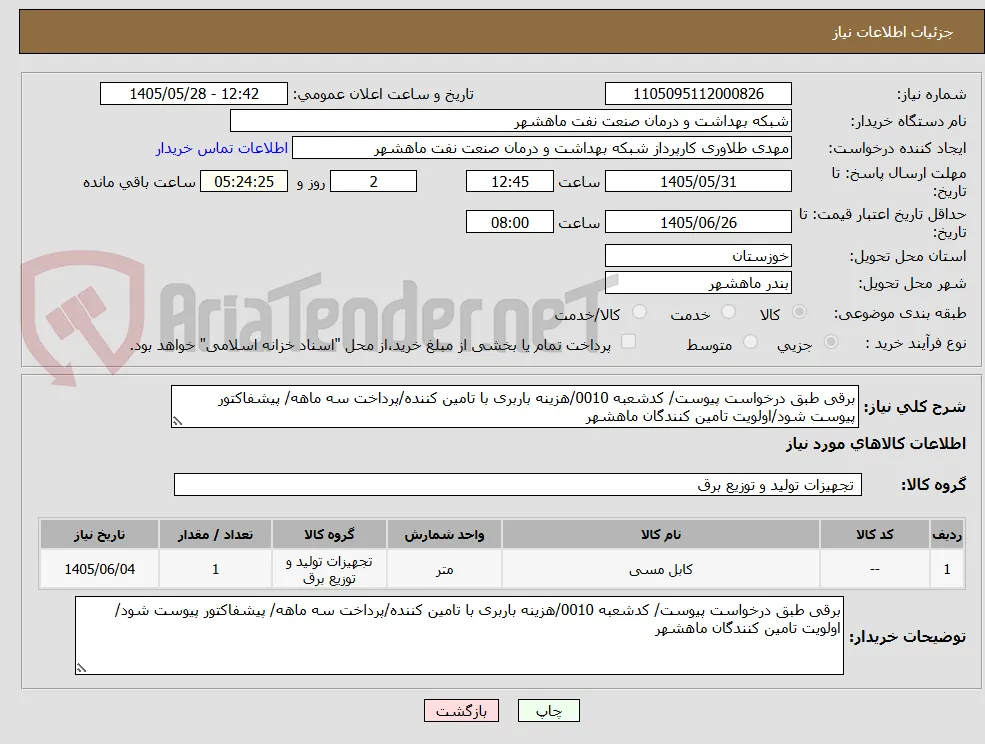Screen dimensions: 985x744
Task: Click the تاریخ نیاز column header
Action: [99, 534]
